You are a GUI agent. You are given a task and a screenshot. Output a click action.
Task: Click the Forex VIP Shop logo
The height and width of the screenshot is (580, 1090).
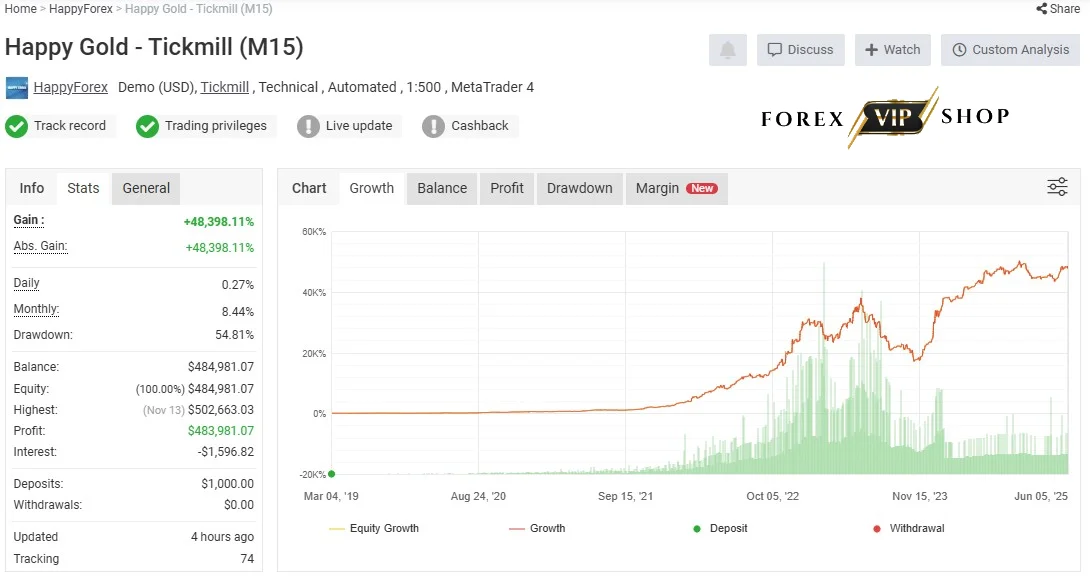coord(885,117)
